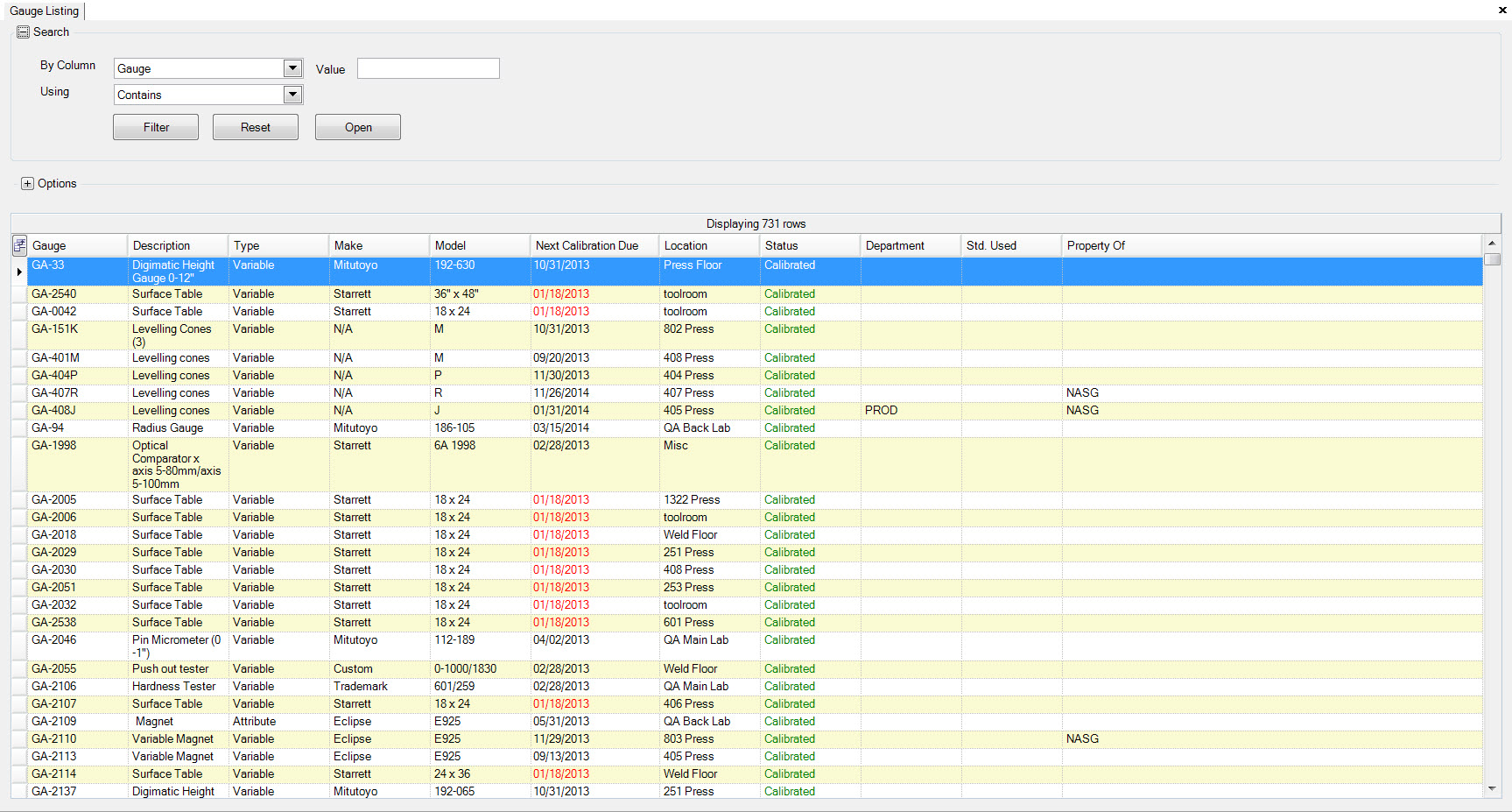The height and width of the screenshot is (812, 1512).
Task: Click the Displaying 731 rows banner
Action: click(x=756, y=224)
